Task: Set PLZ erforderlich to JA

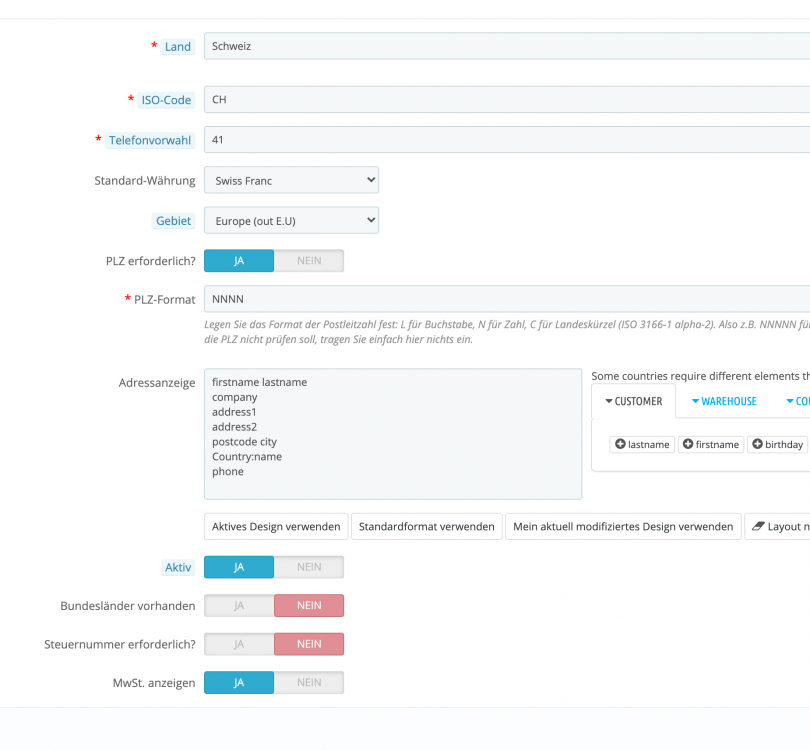Action: [x=239, y=261]
